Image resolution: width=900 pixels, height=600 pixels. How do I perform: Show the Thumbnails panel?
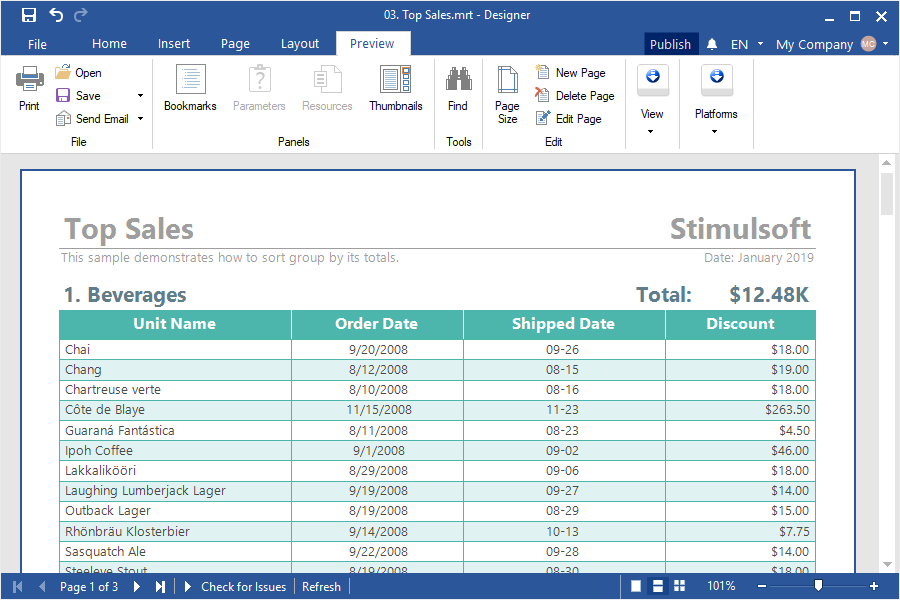point(395,88)
